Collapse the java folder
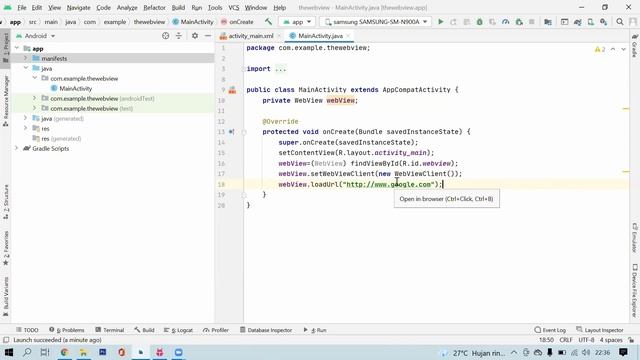Viewport: 640px width, 360px height. pyautogui.click(x=26, y=68)
